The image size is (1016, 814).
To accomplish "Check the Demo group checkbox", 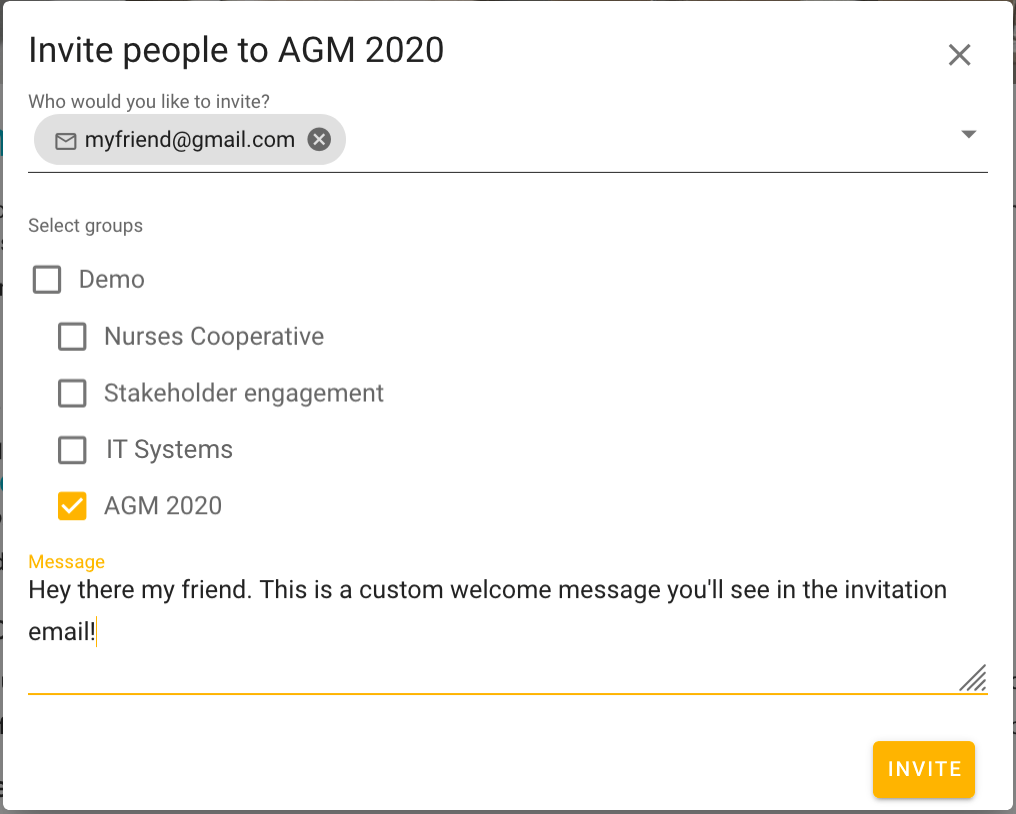I will 47,279.
